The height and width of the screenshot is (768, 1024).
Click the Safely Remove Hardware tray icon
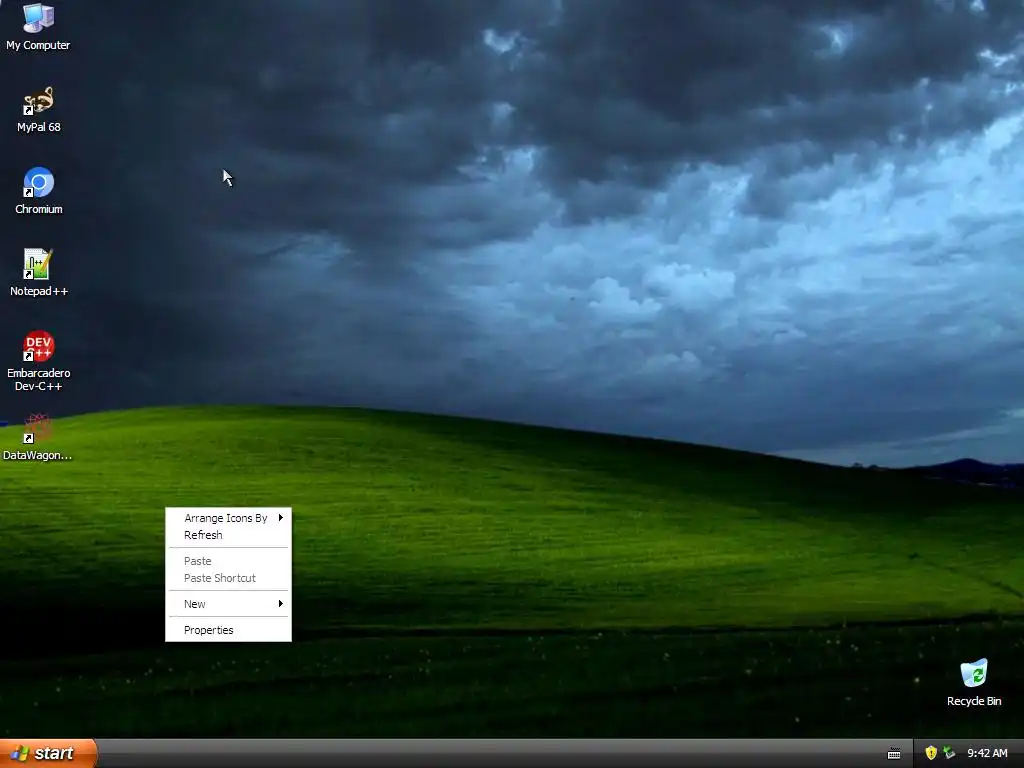click(949, 753)
